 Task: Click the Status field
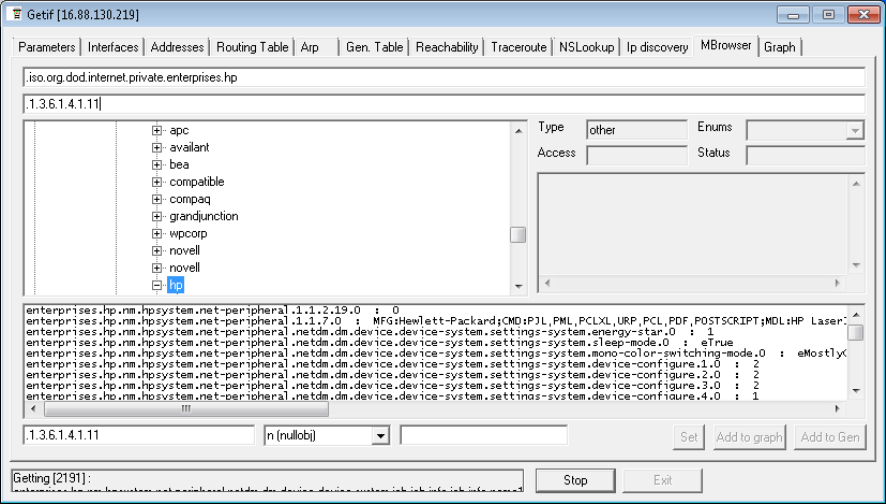(x=805, y=155)
